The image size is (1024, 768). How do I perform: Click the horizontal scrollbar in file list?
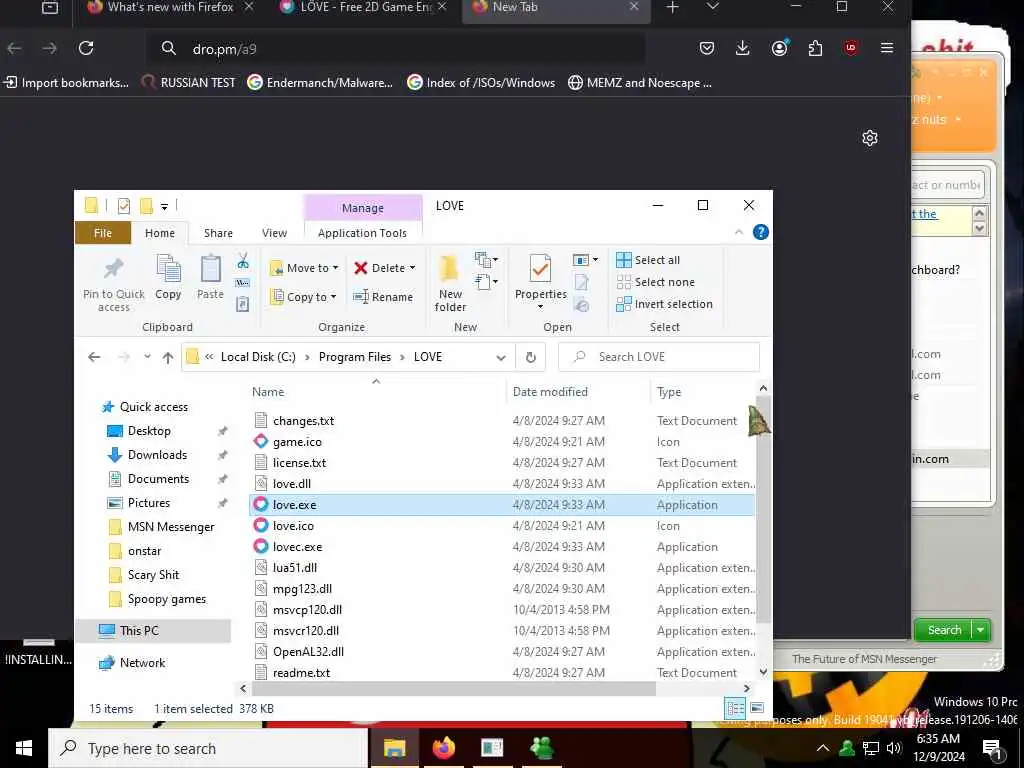point(453,688)
